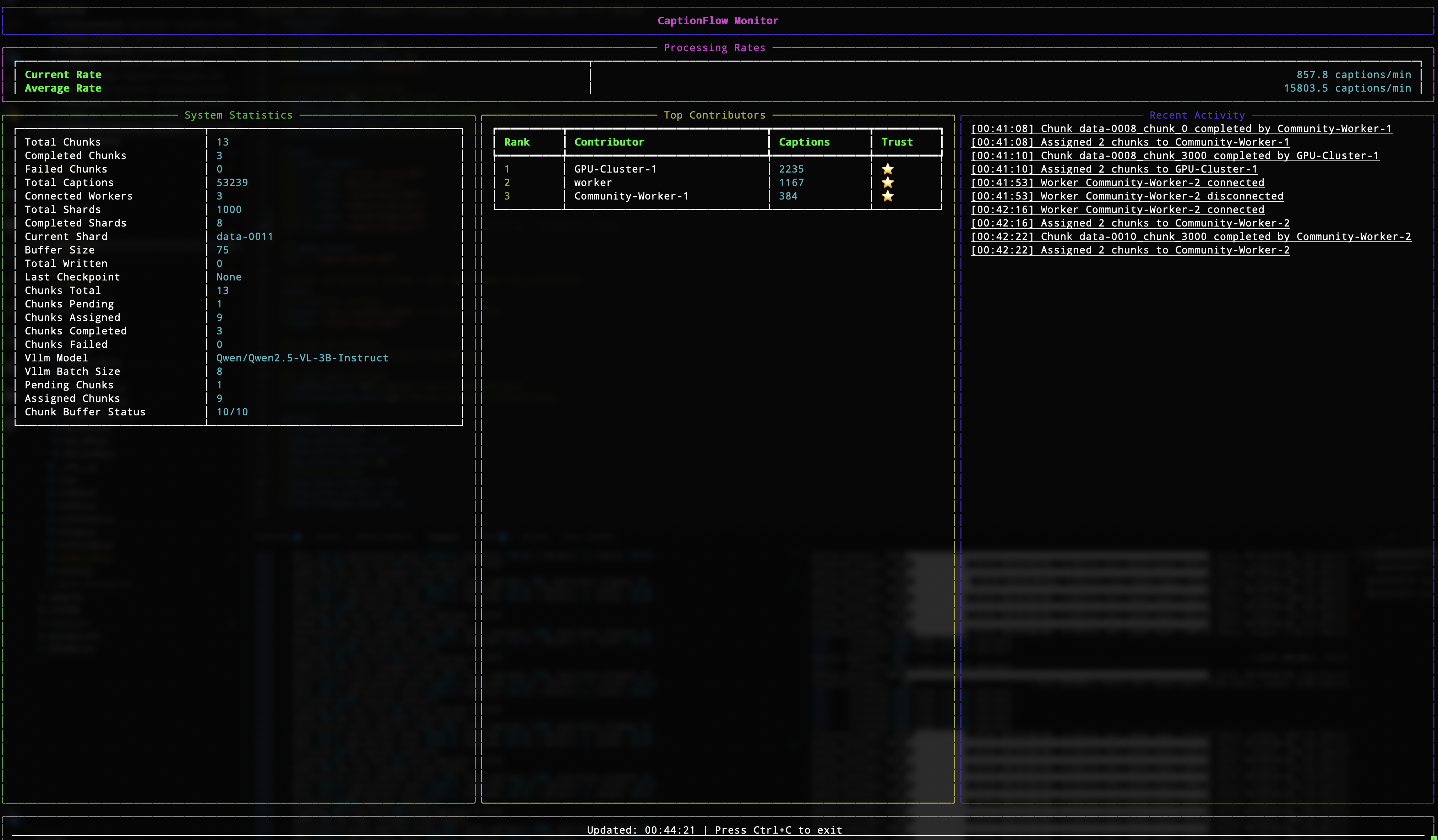Click the Current Rate label
Image resolution: width=1438 pixels, height=840 pixels.
63,75
